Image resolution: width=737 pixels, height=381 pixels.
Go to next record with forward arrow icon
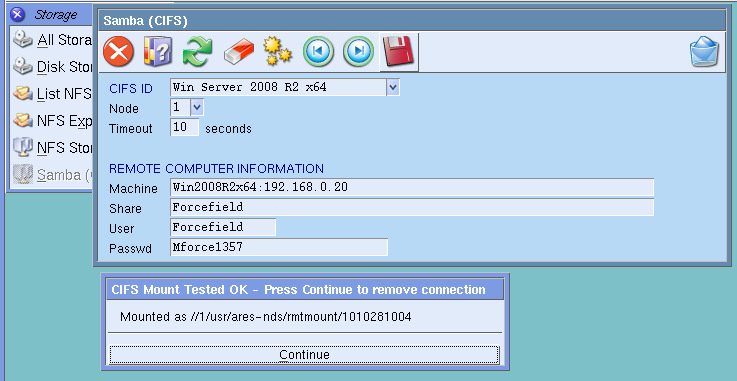[x=358, y=51]
